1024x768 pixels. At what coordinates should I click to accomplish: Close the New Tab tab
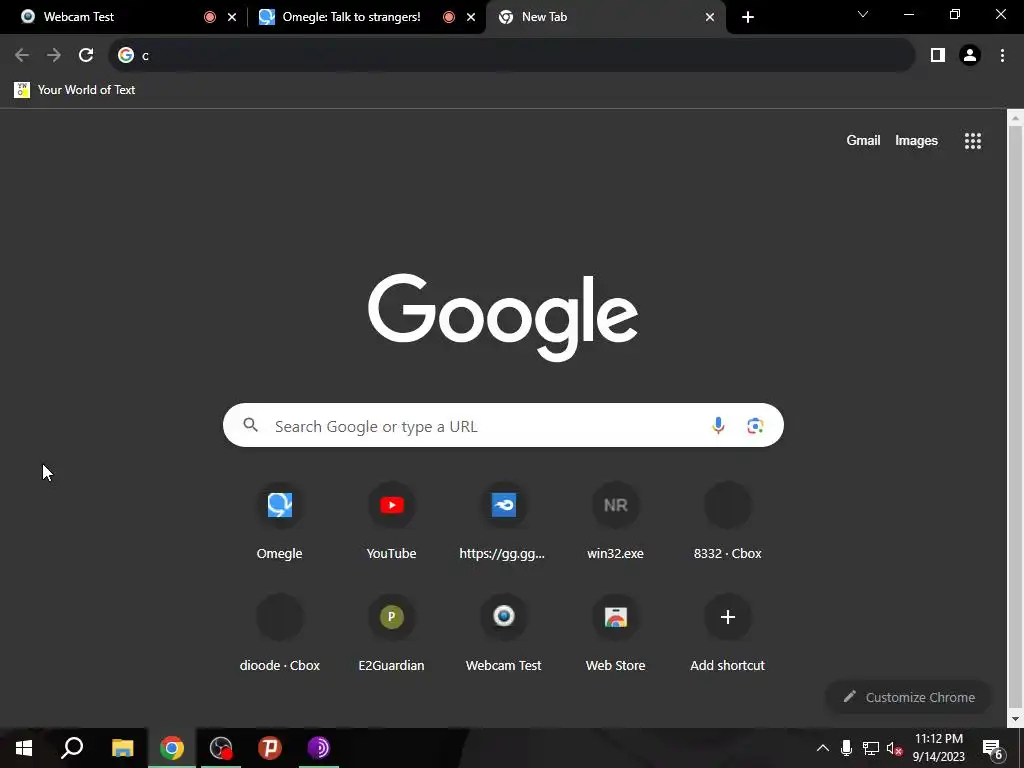(710, 17)
